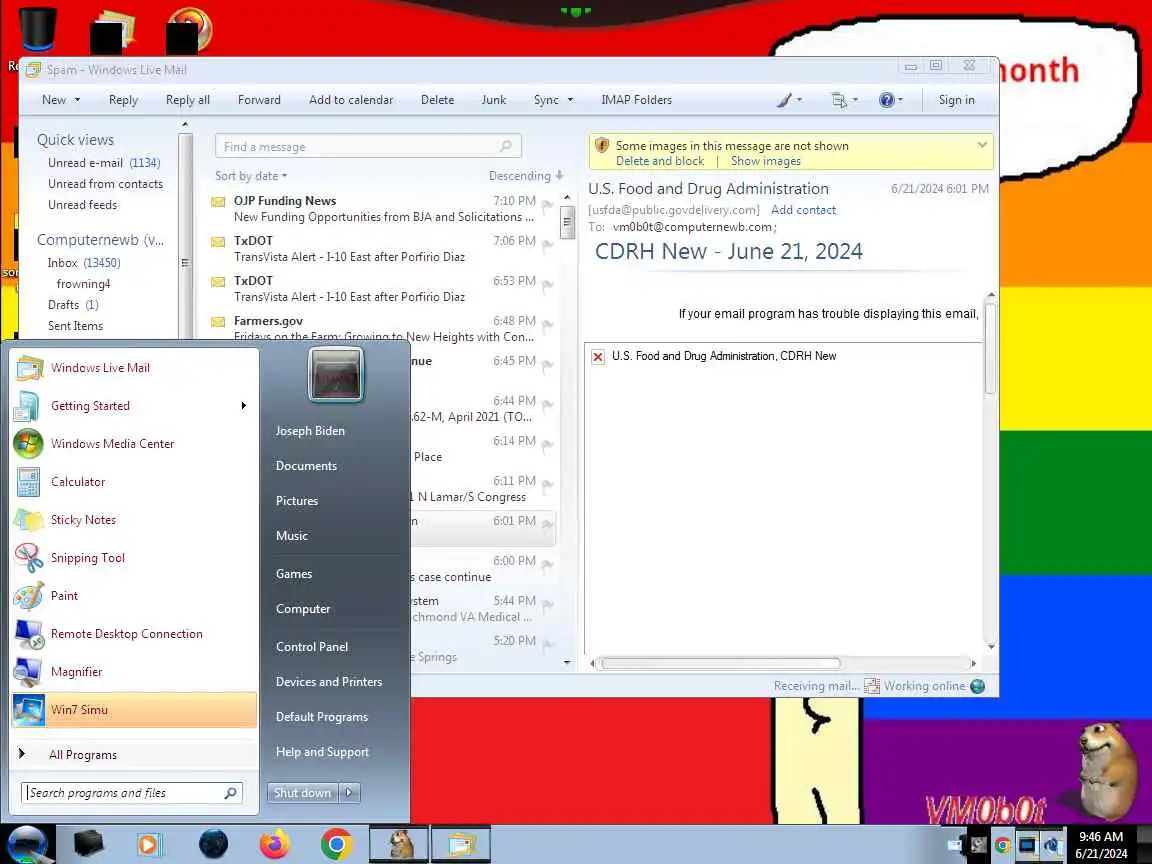Click the search magnifier in Find a message
This screenshot has height=864, width=1152.
pyautogui.click(x=505, y=146)
